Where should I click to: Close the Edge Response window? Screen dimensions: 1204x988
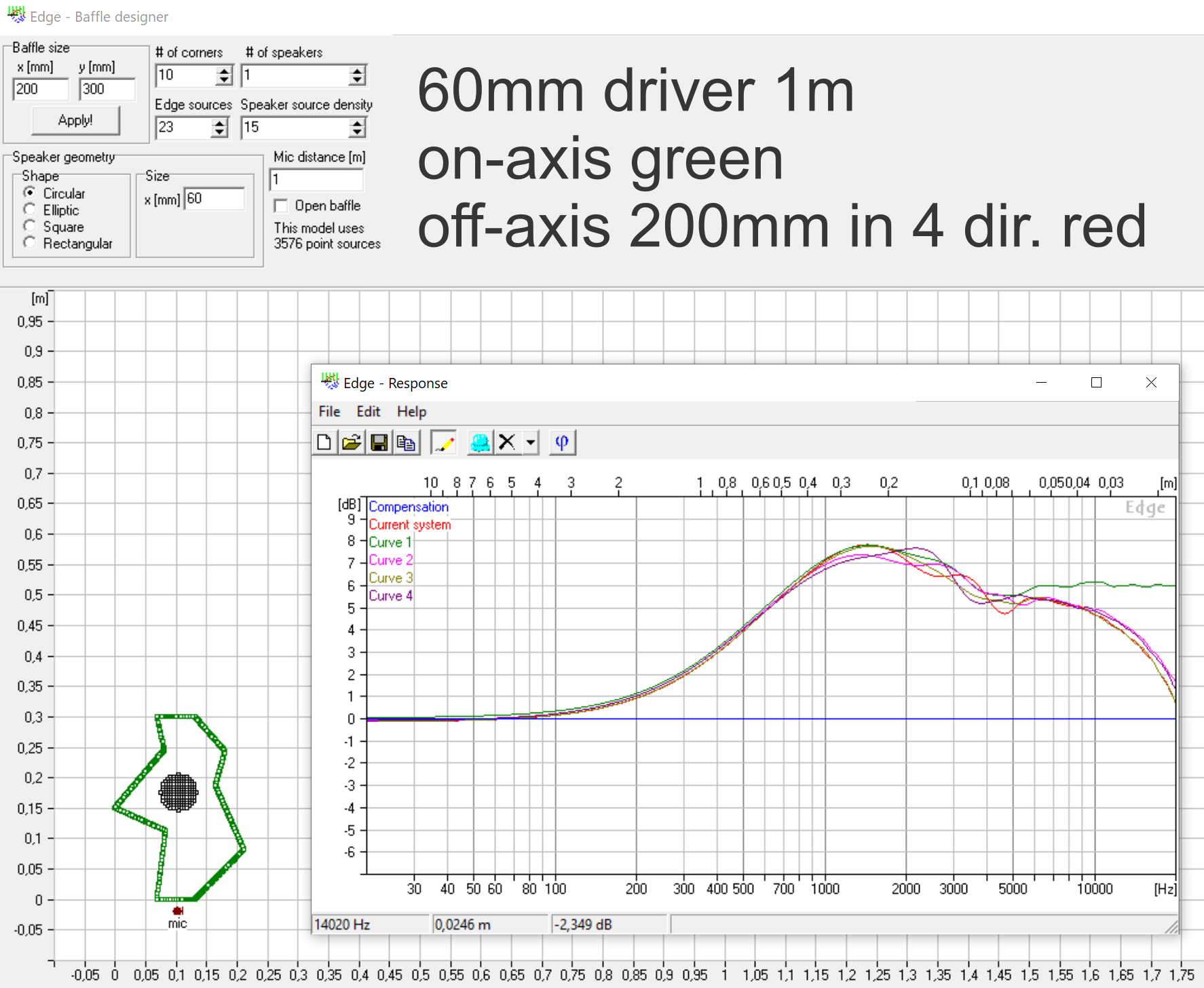[1151, 383]
